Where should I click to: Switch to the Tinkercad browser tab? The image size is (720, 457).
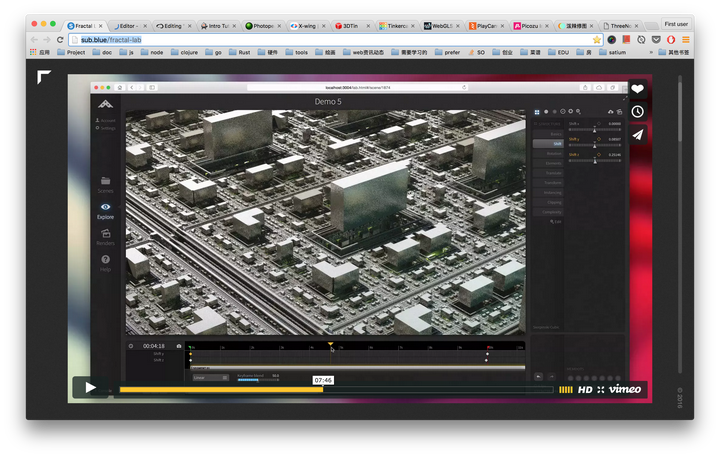click(394, 24)
